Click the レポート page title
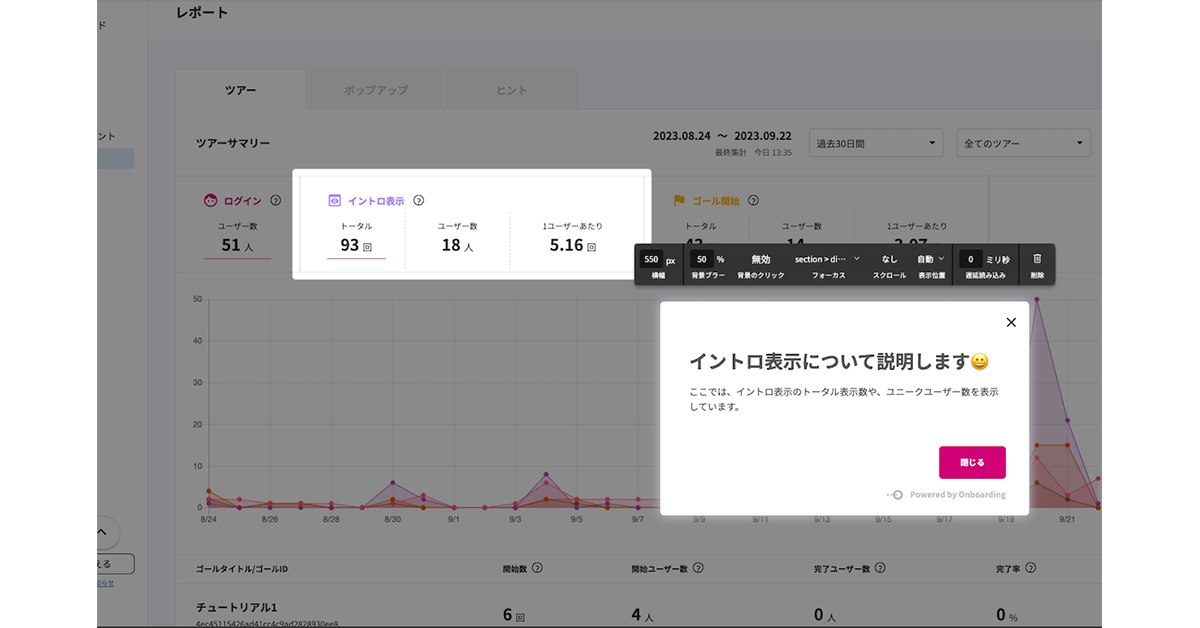 202,13
